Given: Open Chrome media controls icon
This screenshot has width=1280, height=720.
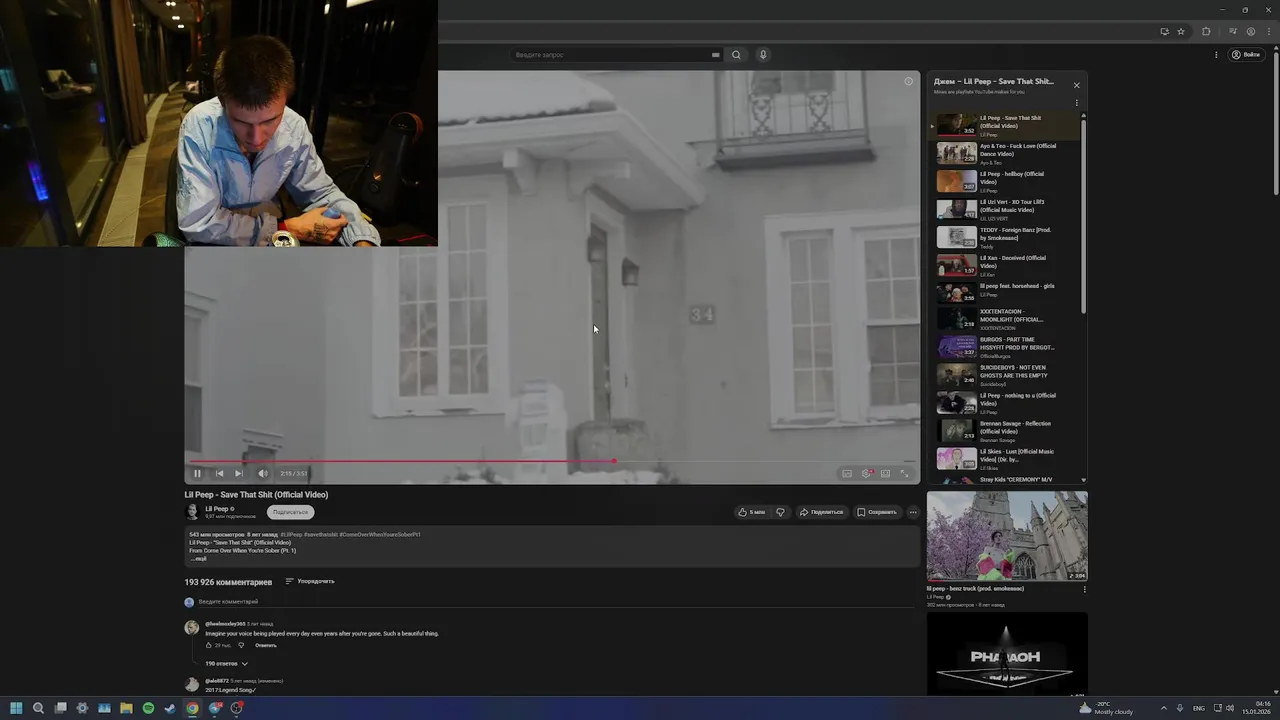Looking at the screenshot, I should [1233, 31].
